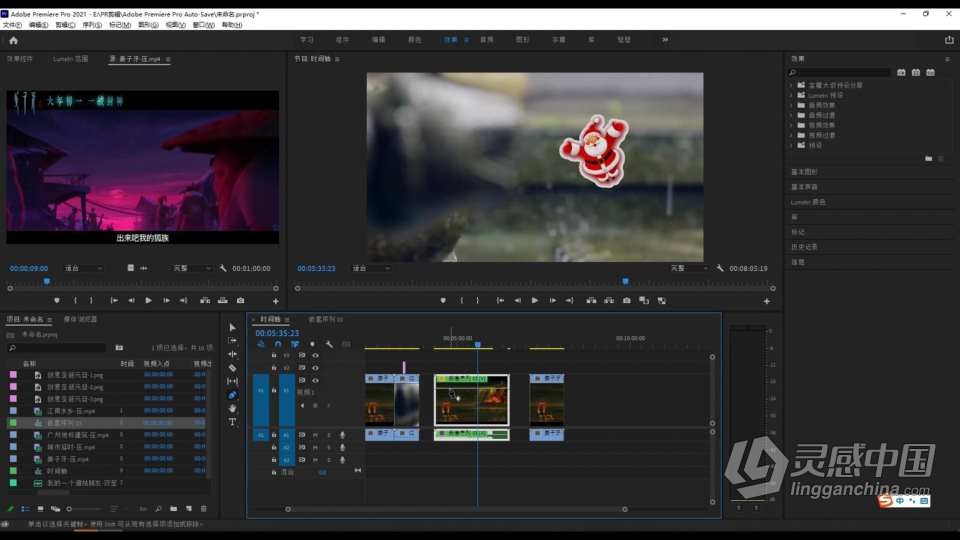This screenshot has height=540, width=960.
Task: Open Program monitor settings wrench
Action: click(x=720, y=268)
